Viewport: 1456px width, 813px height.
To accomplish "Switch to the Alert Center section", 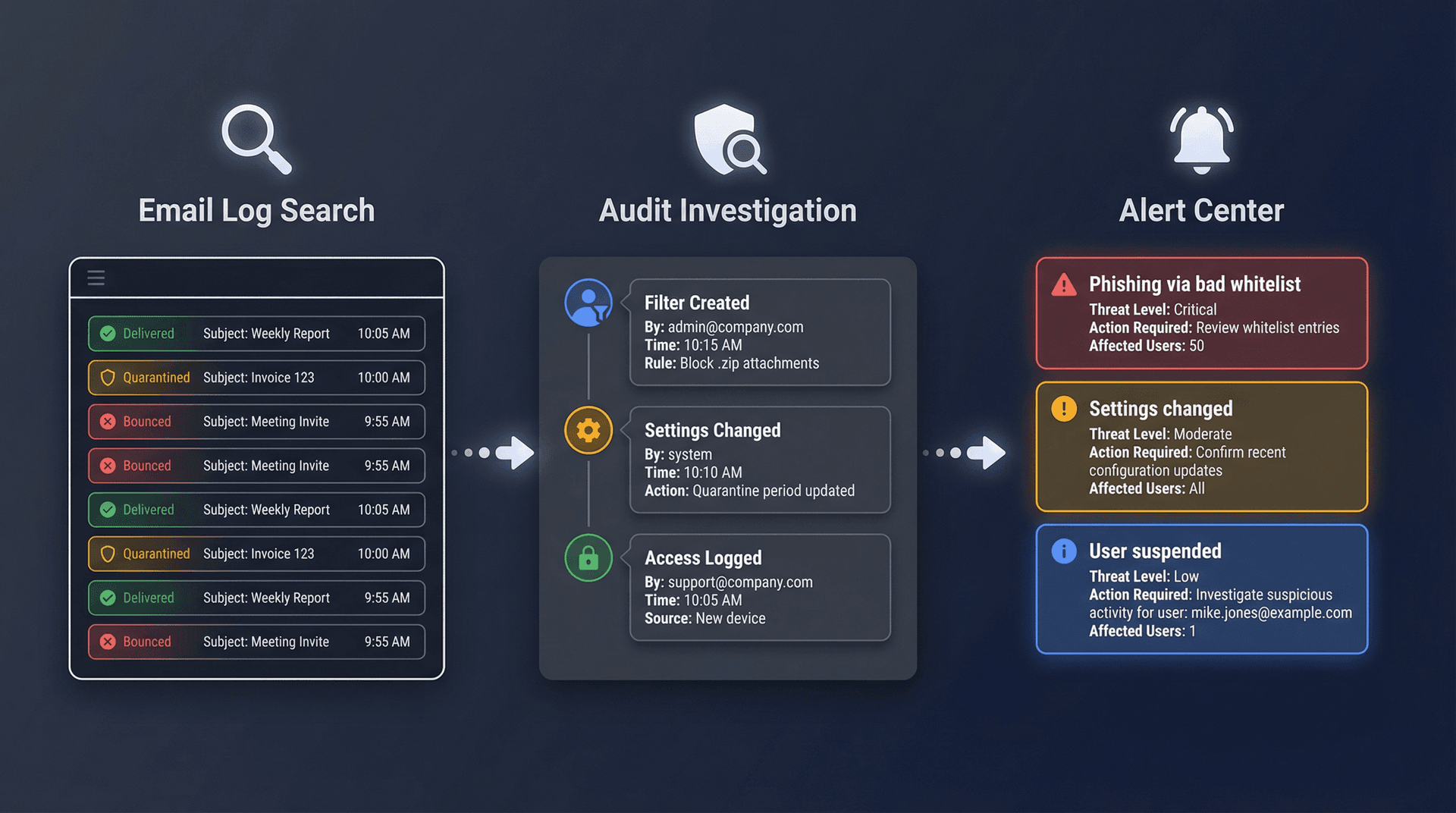I will 1200,209.
